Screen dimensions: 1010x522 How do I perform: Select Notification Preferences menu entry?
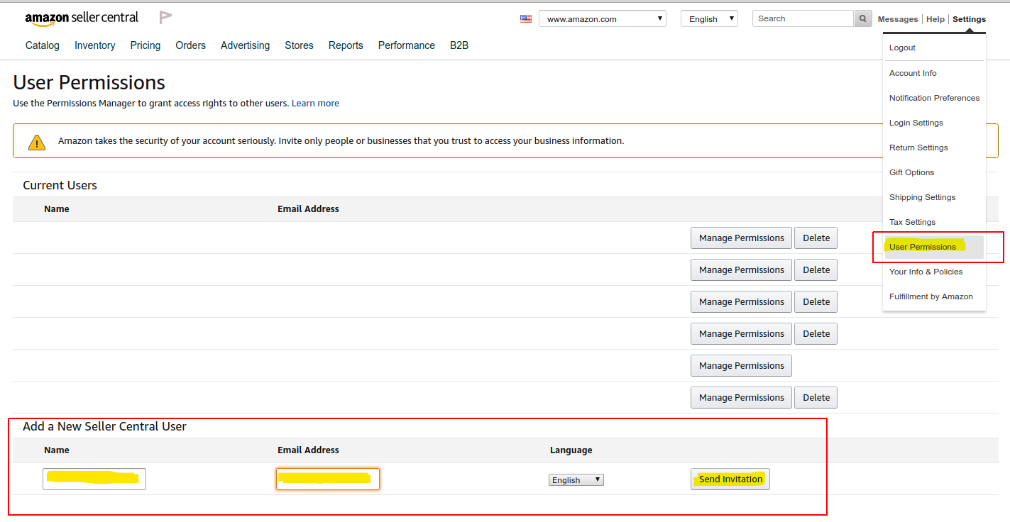point(934,98)
